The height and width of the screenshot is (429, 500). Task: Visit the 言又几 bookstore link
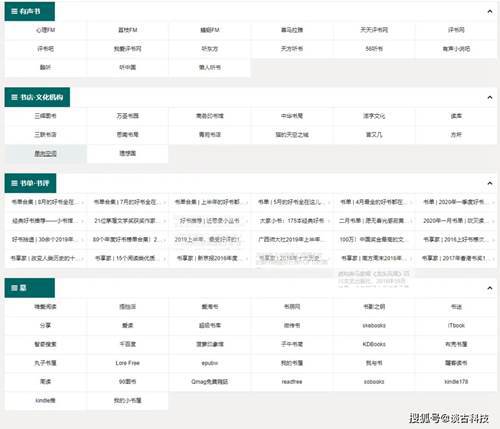click(x=374, y=135)
